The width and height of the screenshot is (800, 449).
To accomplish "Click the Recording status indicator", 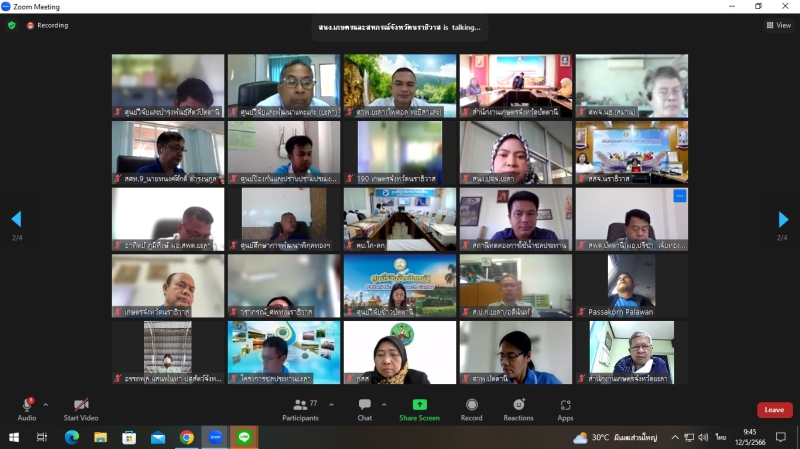I will pyautogui.click(x=47, y=25).
